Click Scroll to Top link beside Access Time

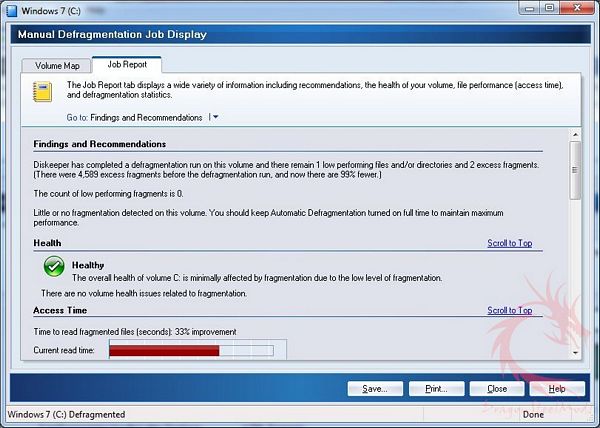point(510,310)
